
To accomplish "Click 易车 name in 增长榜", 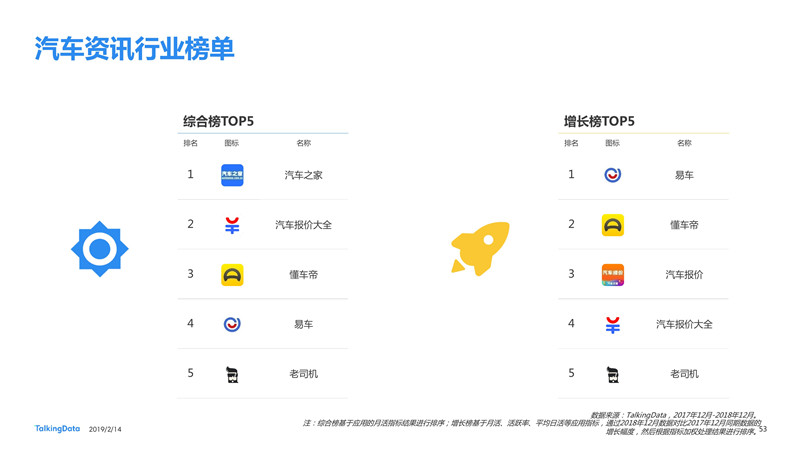I will pos(684,175).
